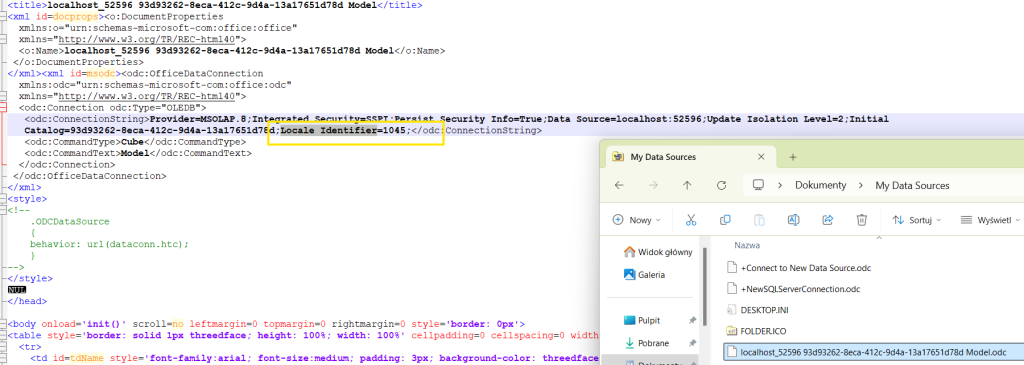The height and width of the screenshot is (365, 1024).
Task: Expand the chevron after Dokumenty in the address bar
Action: (861, 185)
